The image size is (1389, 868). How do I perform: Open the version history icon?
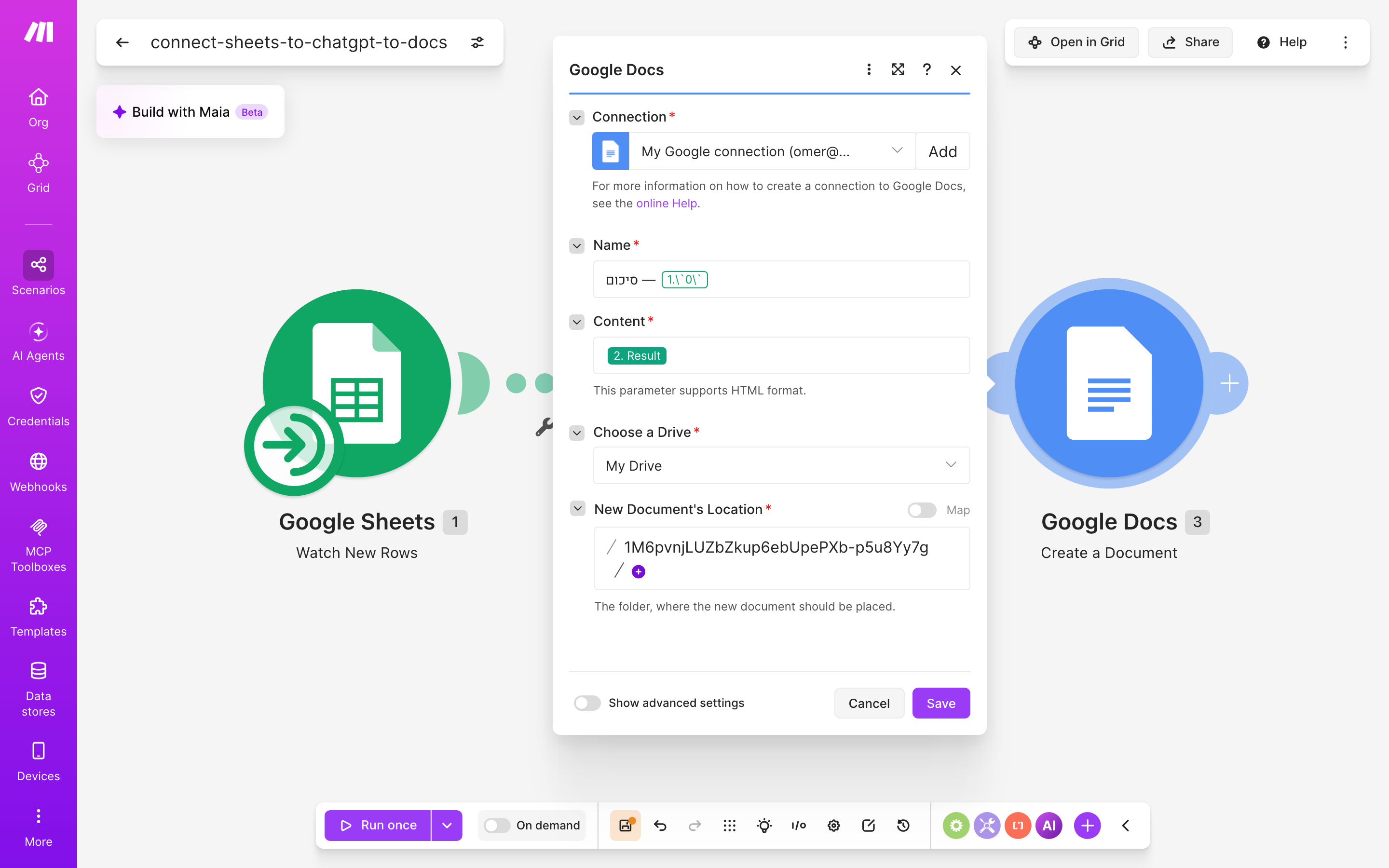coord(903,826)
